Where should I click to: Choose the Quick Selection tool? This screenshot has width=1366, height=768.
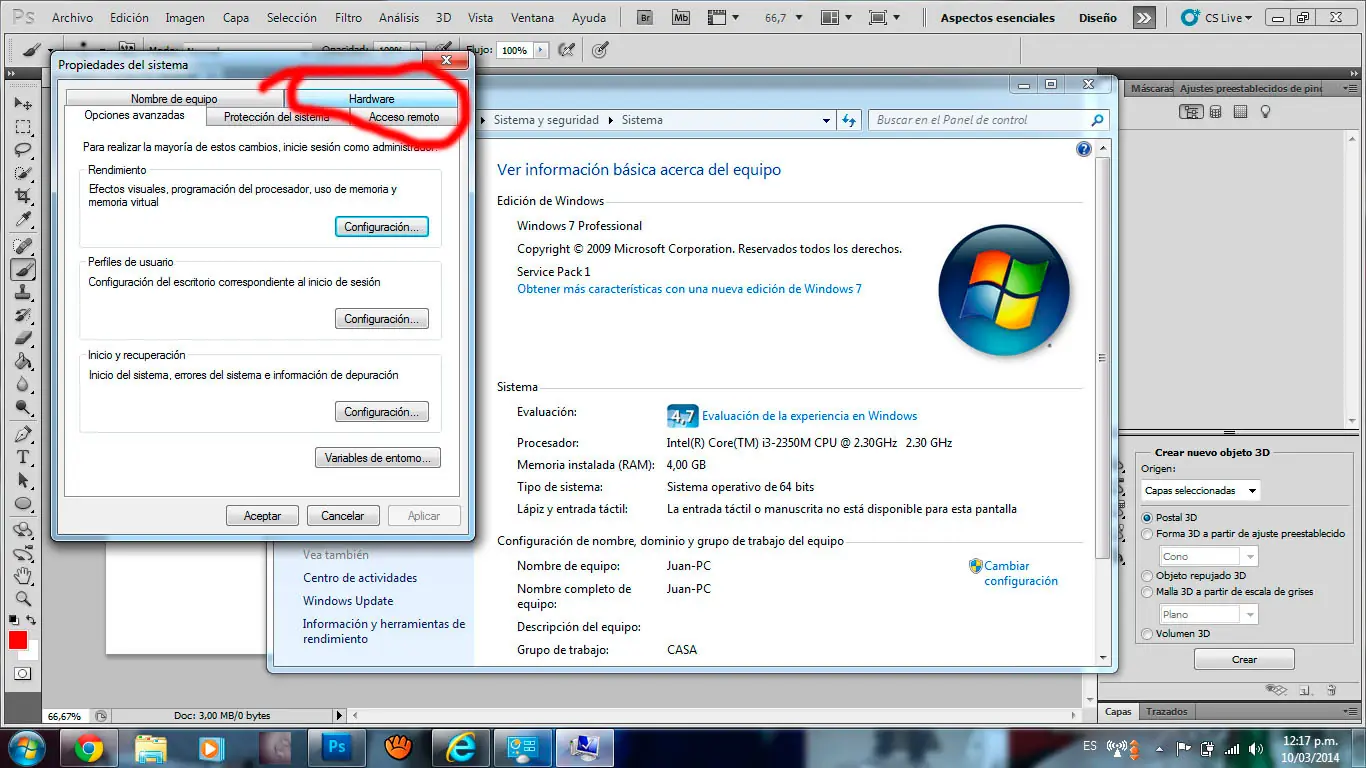tap(23, 173)
